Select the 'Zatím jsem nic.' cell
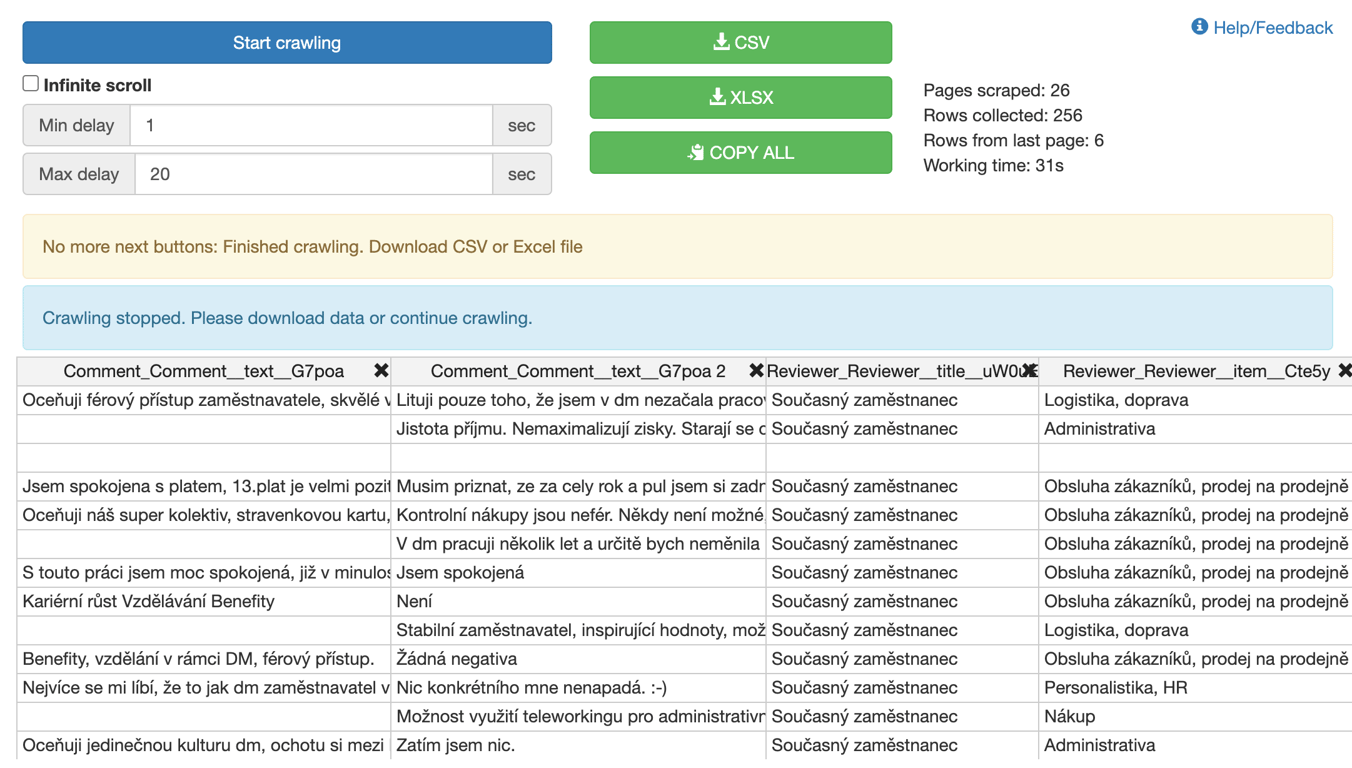 click(x=578, y=746)
